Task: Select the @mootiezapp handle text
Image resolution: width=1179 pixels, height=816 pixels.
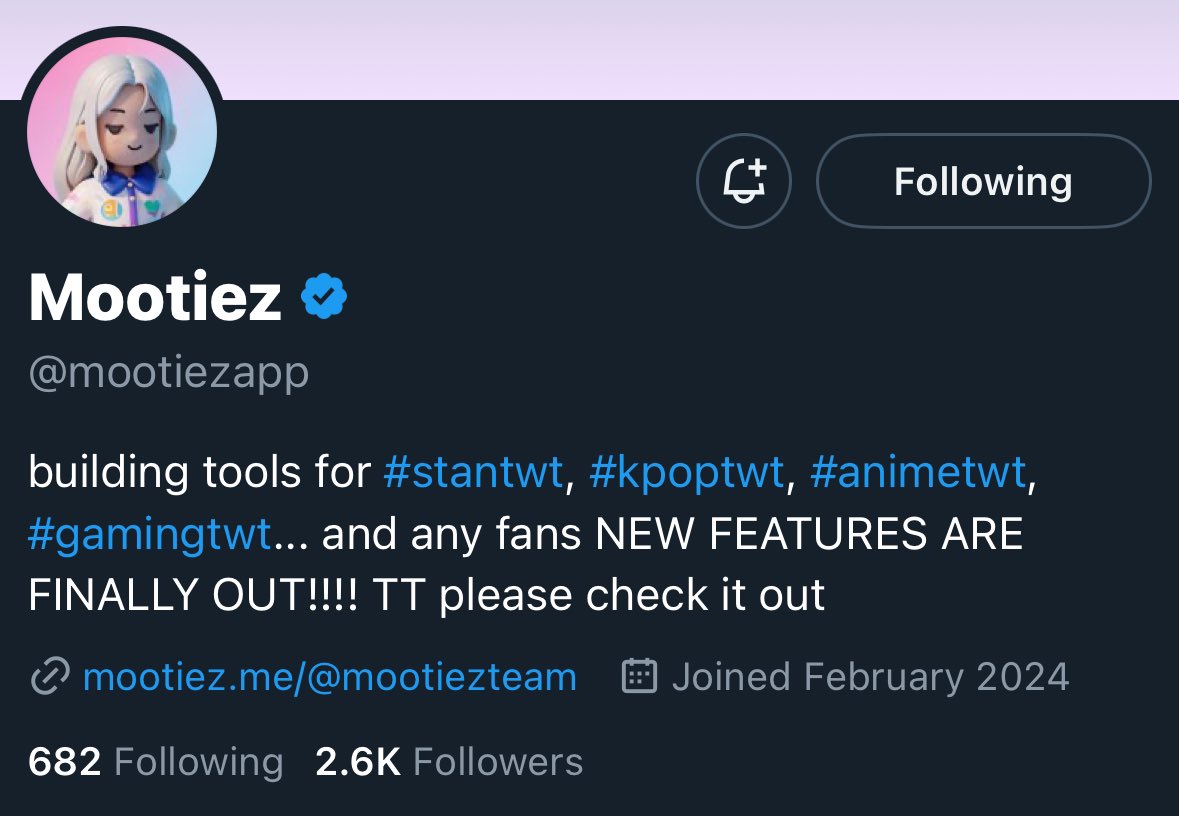Action: point(168,373)
